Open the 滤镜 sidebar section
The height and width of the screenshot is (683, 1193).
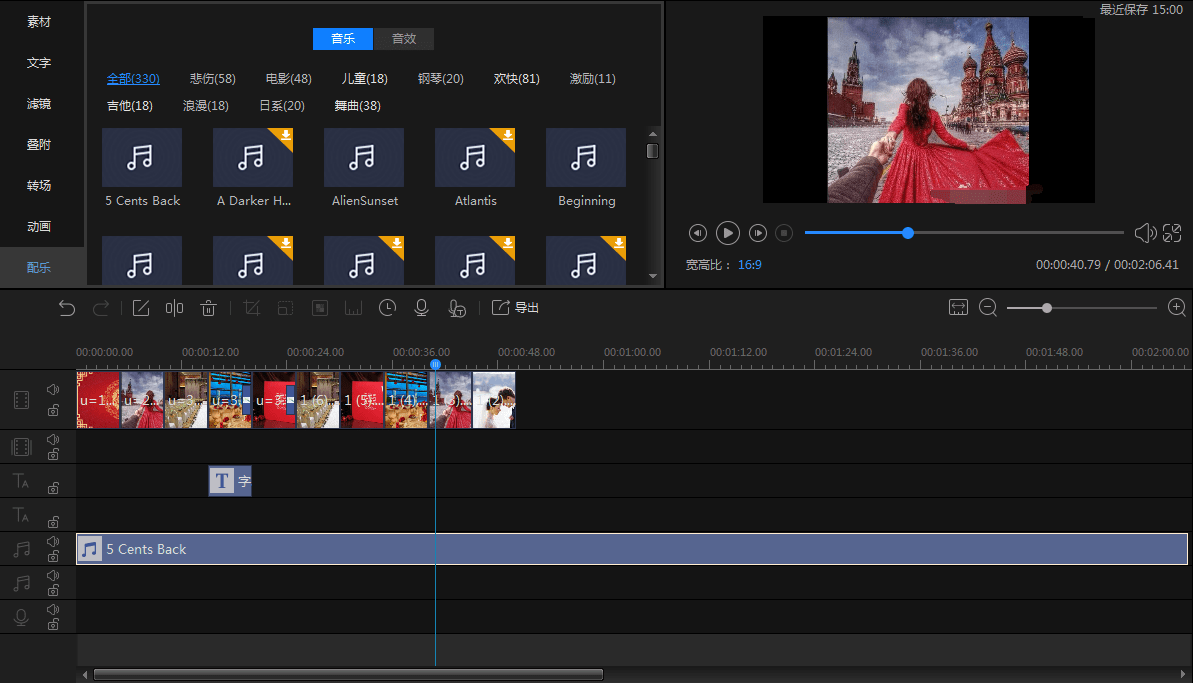[x=39, y=103]
